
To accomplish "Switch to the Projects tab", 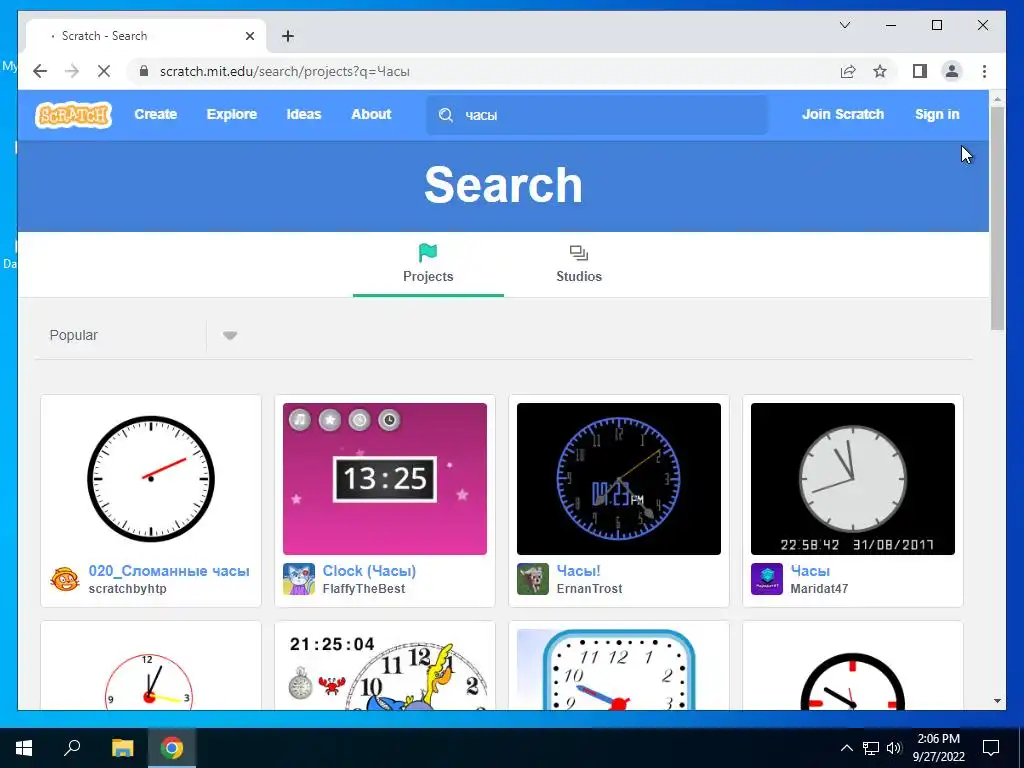I will coord(428,264).
